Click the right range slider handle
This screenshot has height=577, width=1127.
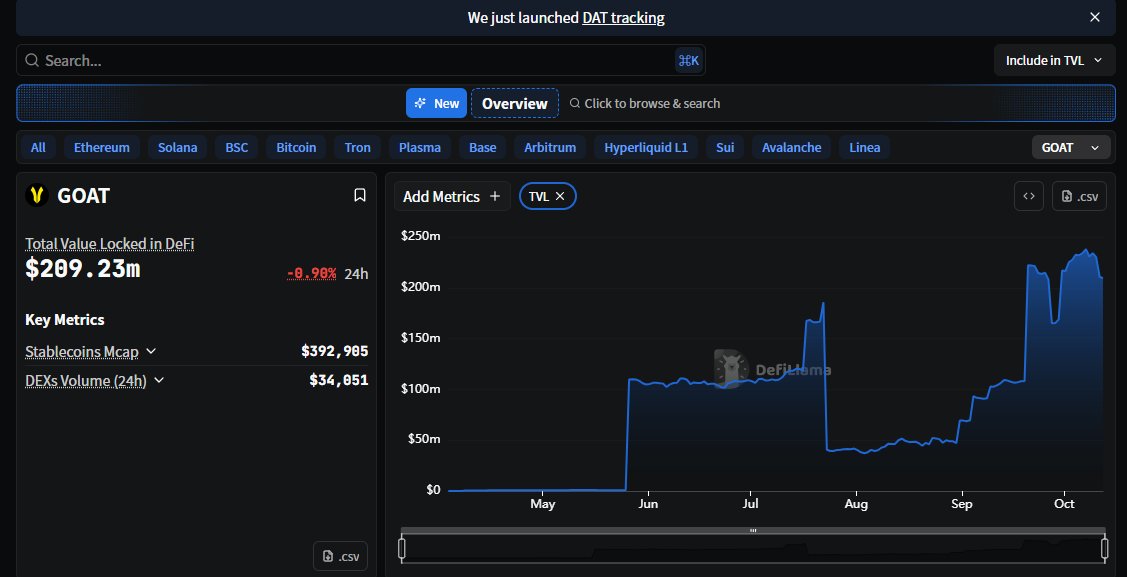coord(1104,549)
